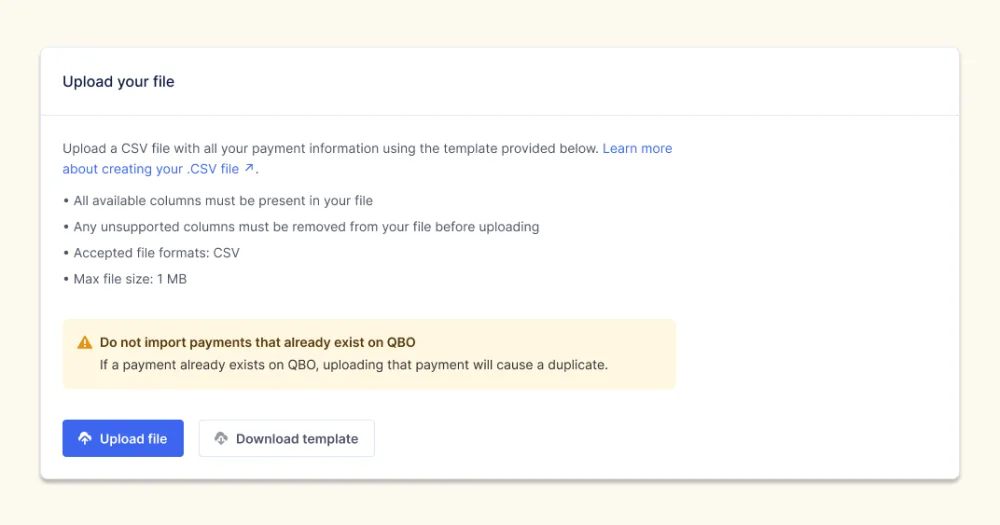Click the "Any unsupported columns" bullet text
This screenshot has height=525, width=1000.
coord(305,227)
